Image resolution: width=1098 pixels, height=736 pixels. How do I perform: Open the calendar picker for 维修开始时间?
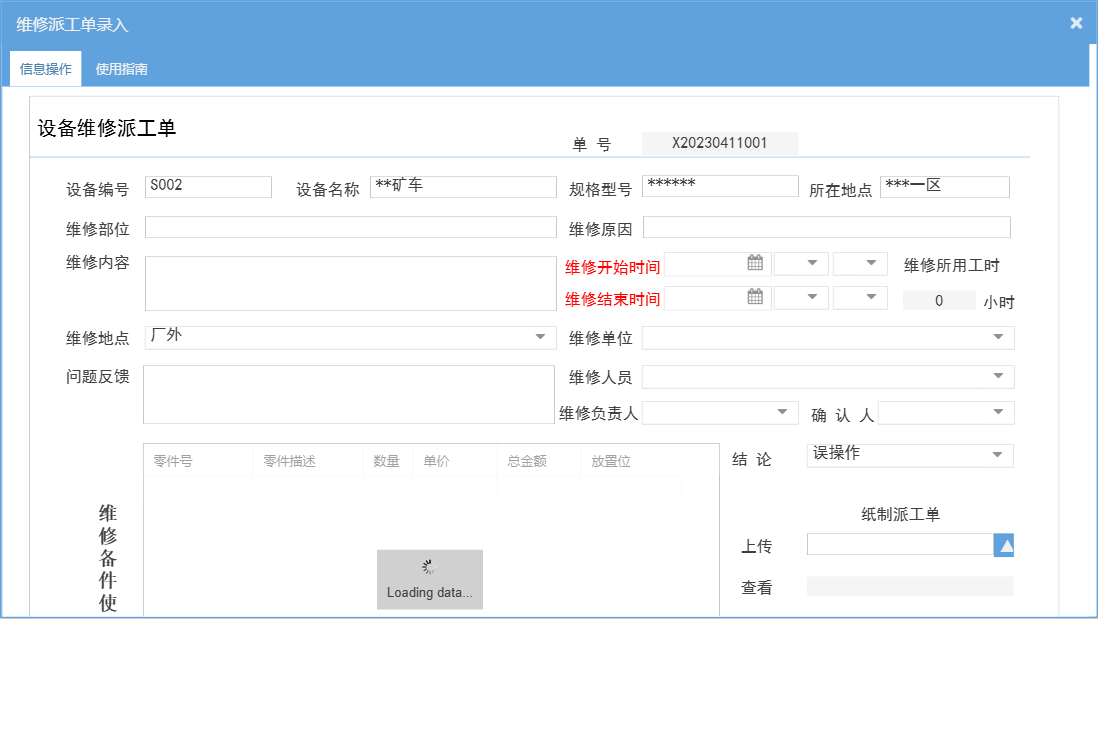pos(755,262)
